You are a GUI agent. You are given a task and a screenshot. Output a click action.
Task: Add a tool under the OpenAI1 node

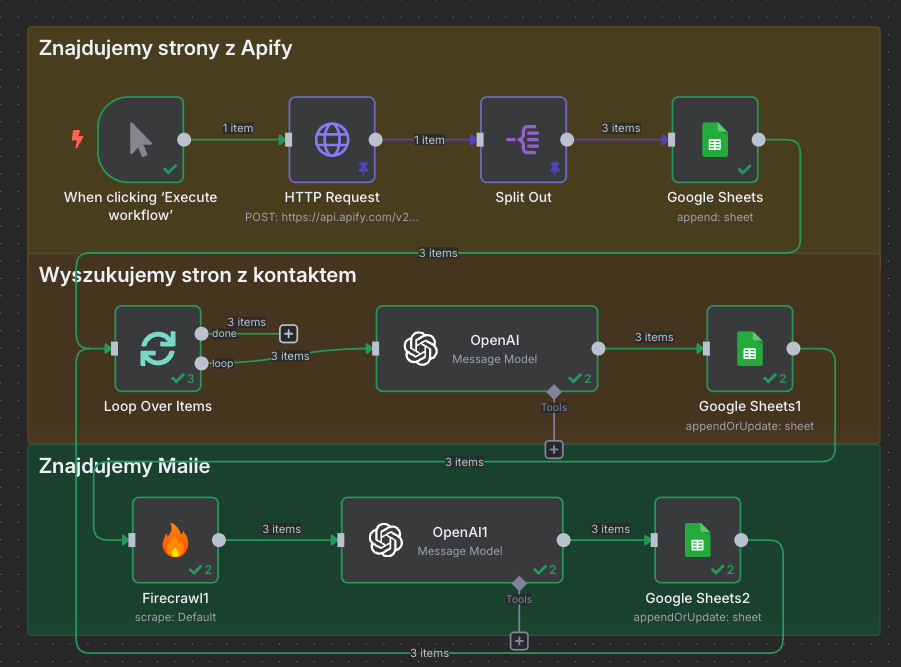click(518, 641)
